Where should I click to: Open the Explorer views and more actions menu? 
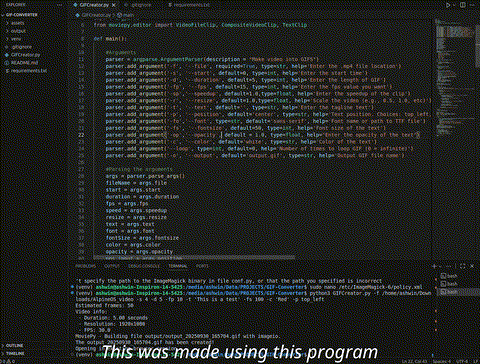coord(60,5)
